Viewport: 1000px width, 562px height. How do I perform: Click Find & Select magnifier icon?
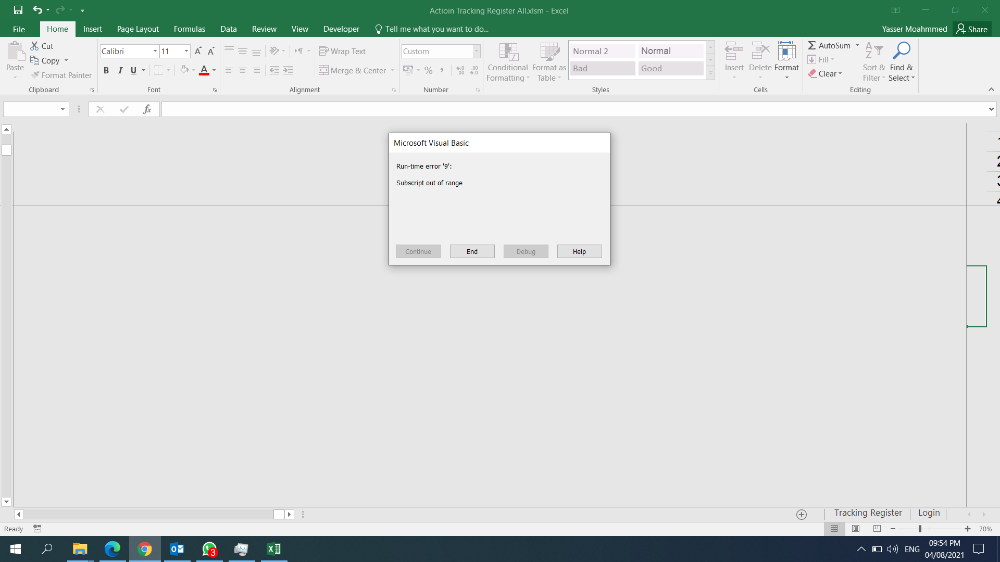point(901,51)
